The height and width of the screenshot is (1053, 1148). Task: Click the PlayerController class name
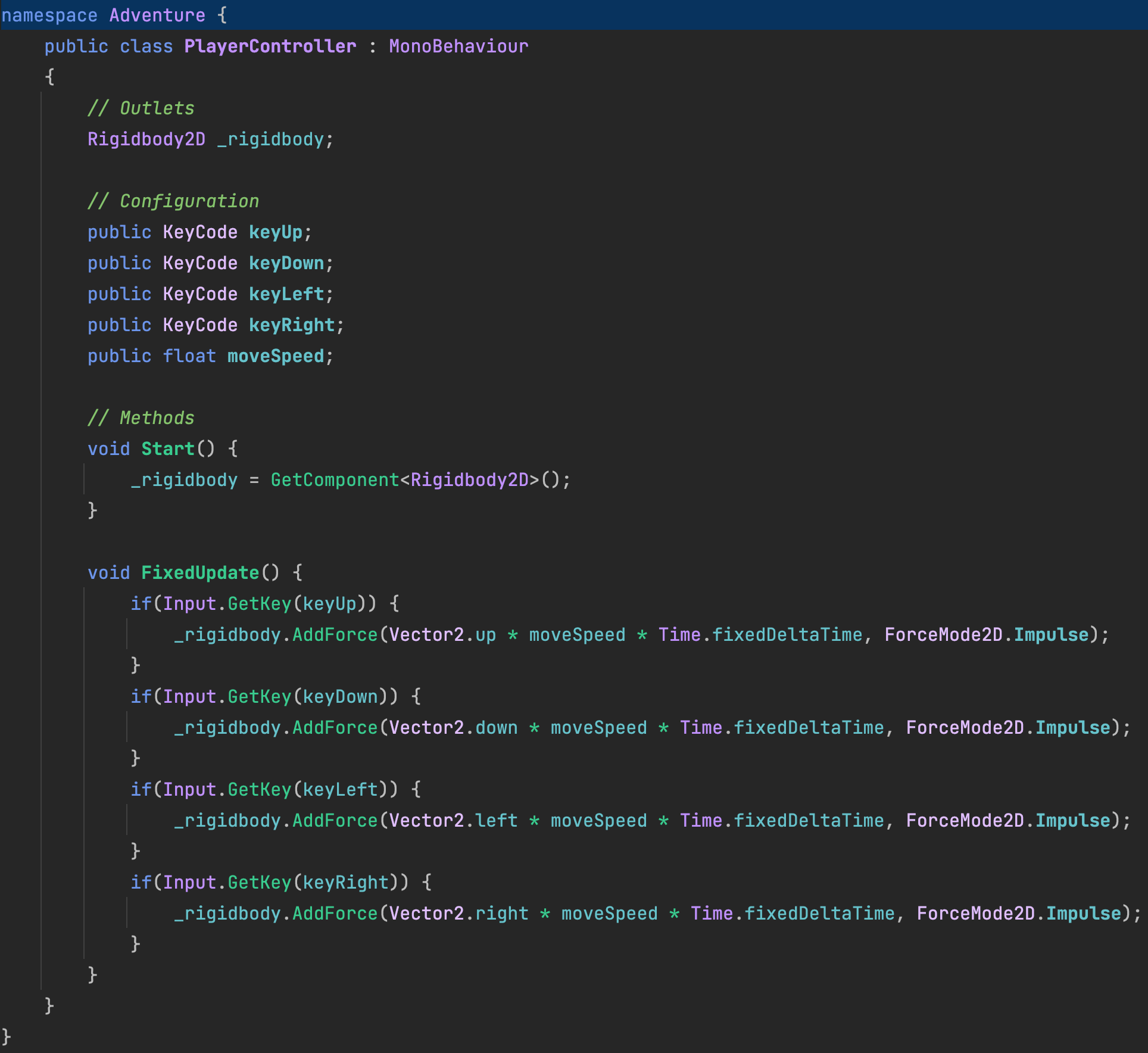point(270,46)
